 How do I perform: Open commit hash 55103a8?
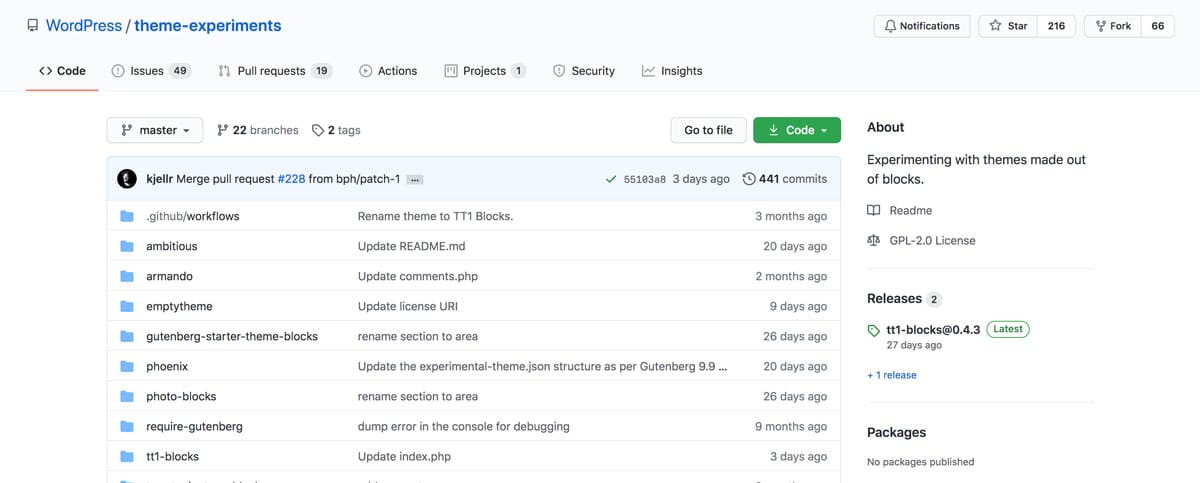(x=645, y=179)
